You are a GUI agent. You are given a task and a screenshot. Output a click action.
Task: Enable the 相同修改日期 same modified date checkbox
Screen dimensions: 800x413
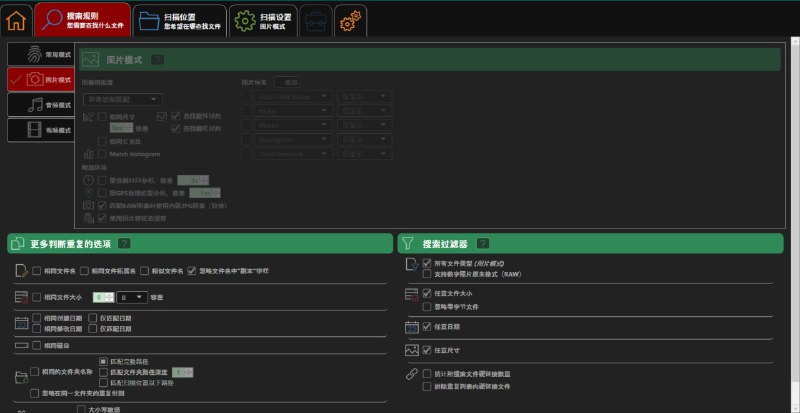37,329
